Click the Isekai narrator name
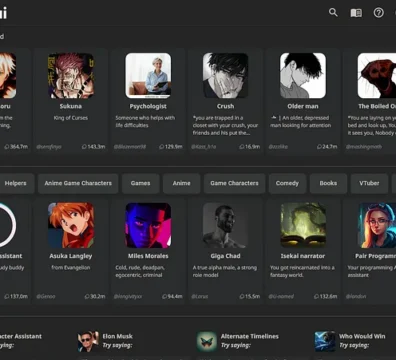 tap(303, 256)
